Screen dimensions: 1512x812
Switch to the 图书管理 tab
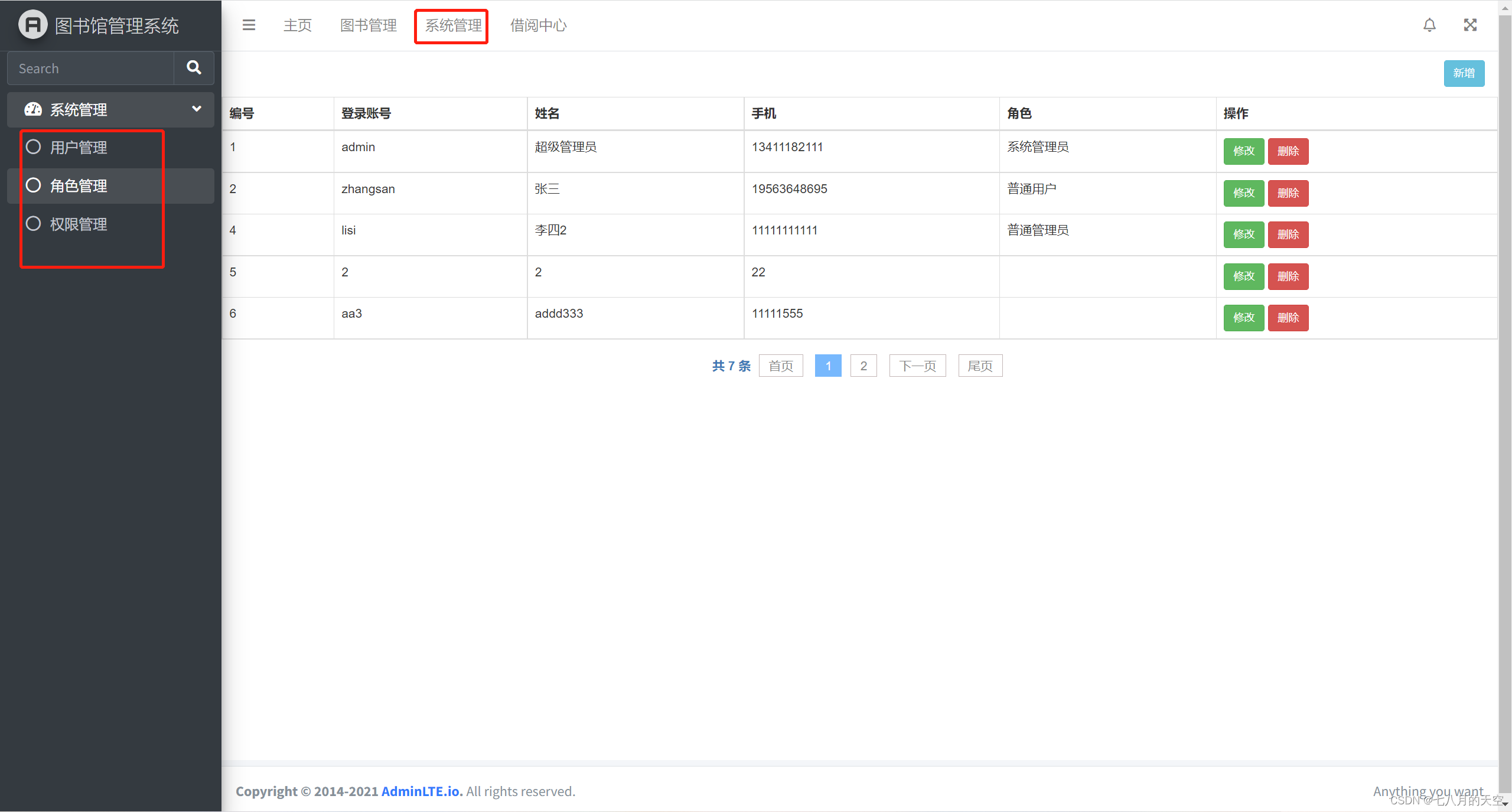click(x=368, y=25)
